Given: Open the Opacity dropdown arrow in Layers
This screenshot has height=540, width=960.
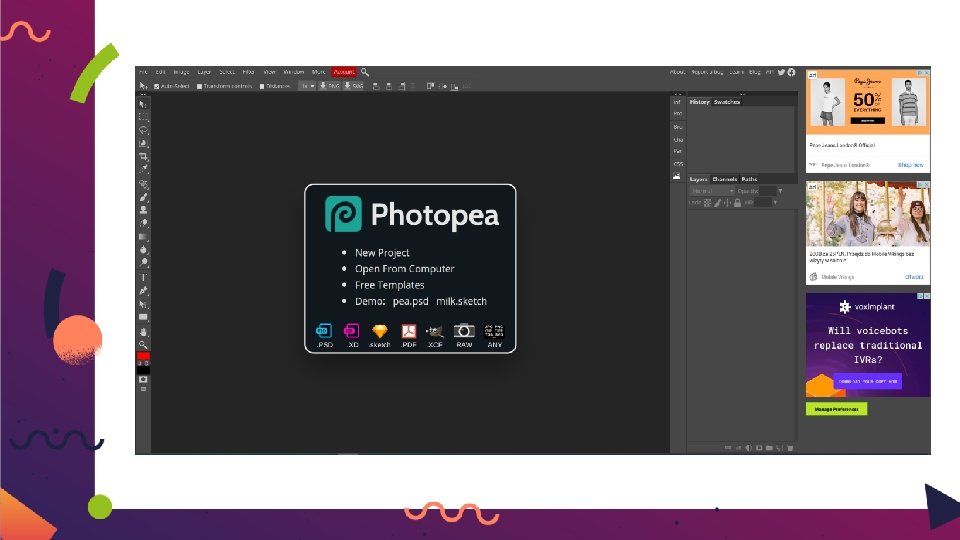Looking at the screenshot, I should click(780, 191).
